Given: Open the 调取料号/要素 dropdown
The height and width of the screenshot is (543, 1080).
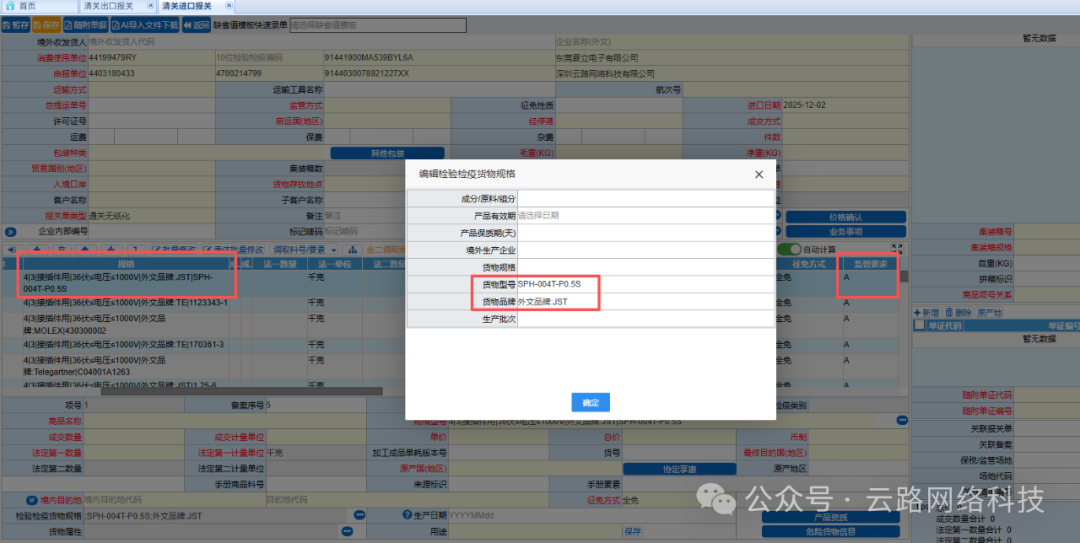Looking at the screenshot, I should 304,249.
